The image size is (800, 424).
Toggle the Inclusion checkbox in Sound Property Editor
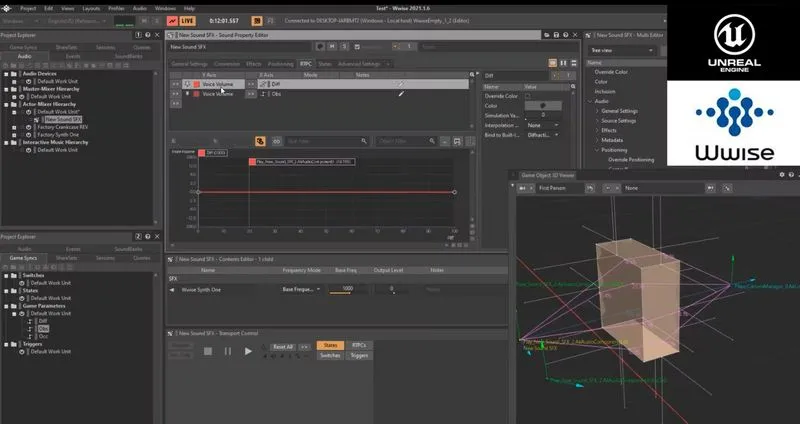pos(357,47)
